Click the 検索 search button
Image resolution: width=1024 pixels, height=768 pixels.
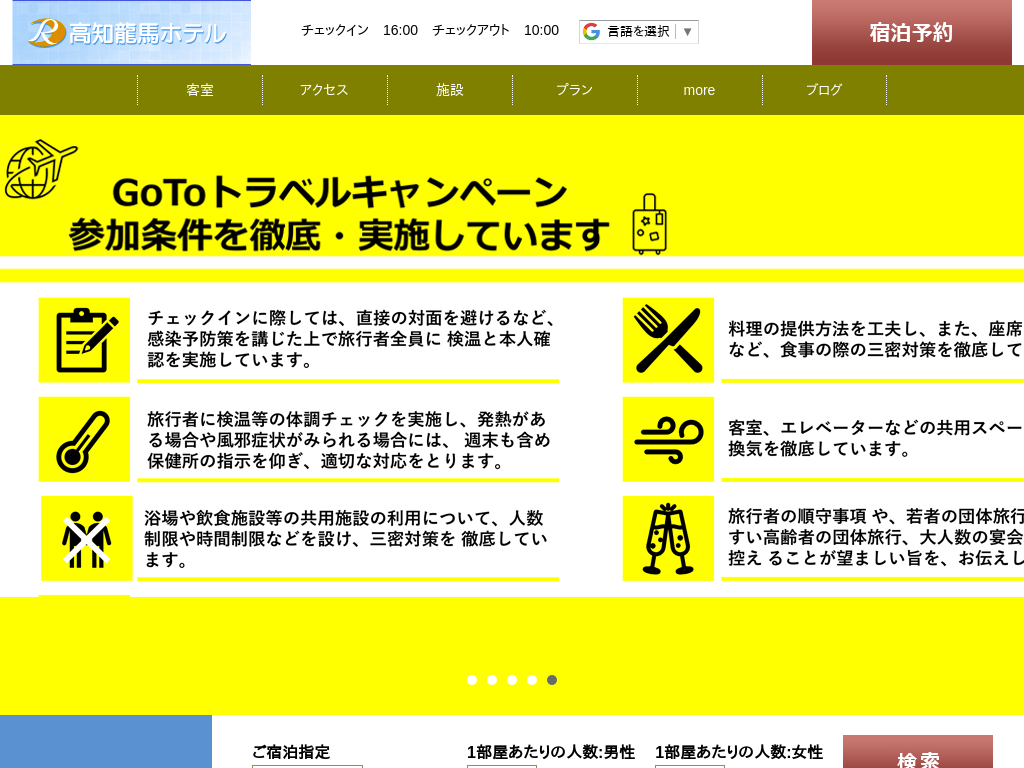click(x=918, y=752)
